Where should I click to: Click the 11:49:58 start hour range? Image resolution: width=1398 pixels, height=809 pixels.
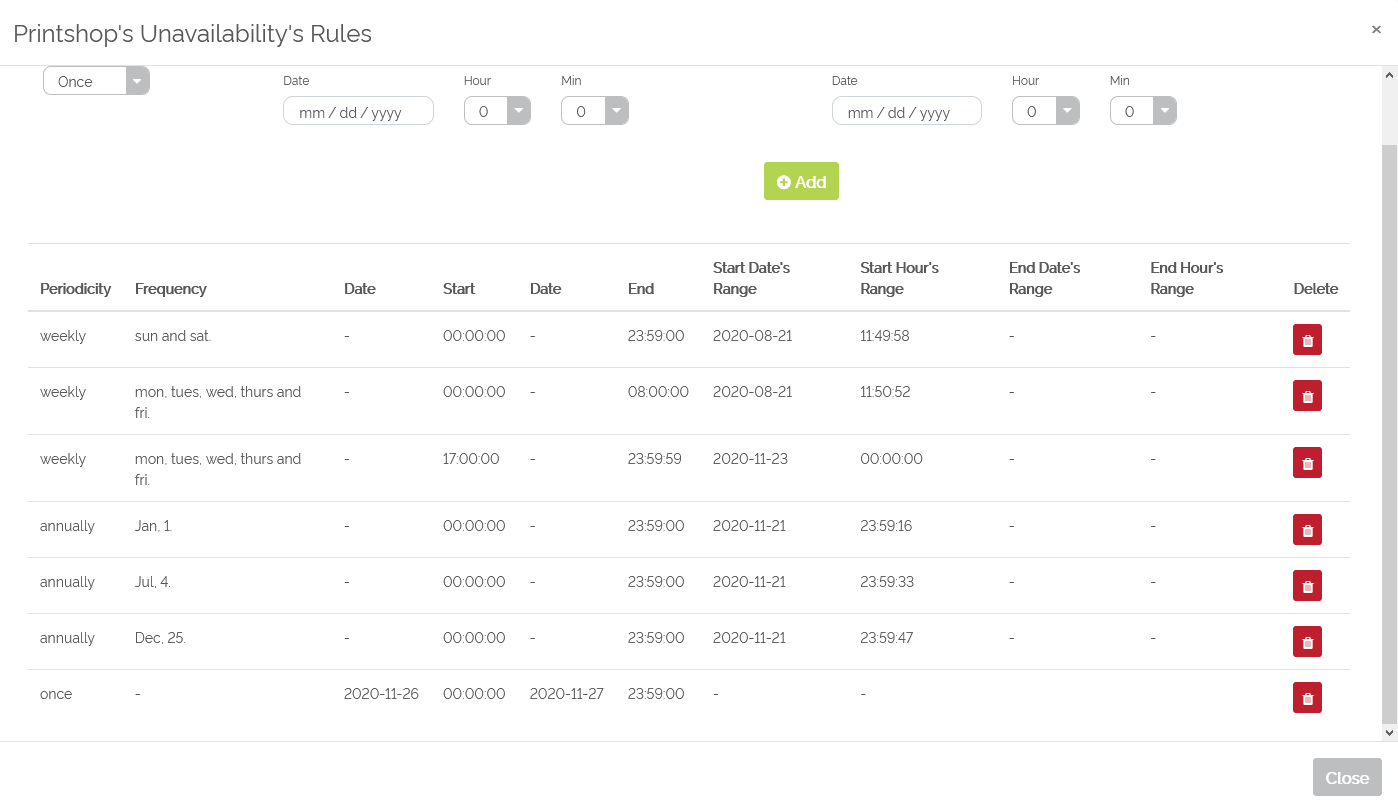885,336
